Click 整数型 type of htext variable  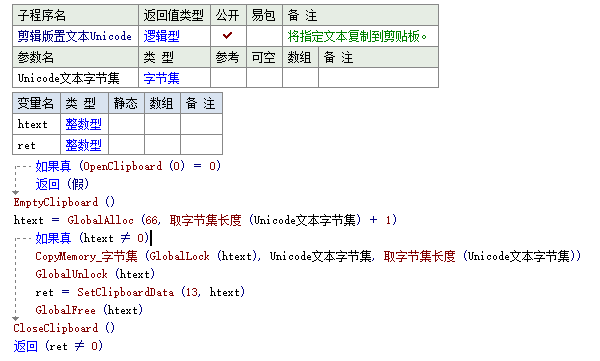point(84,124)
